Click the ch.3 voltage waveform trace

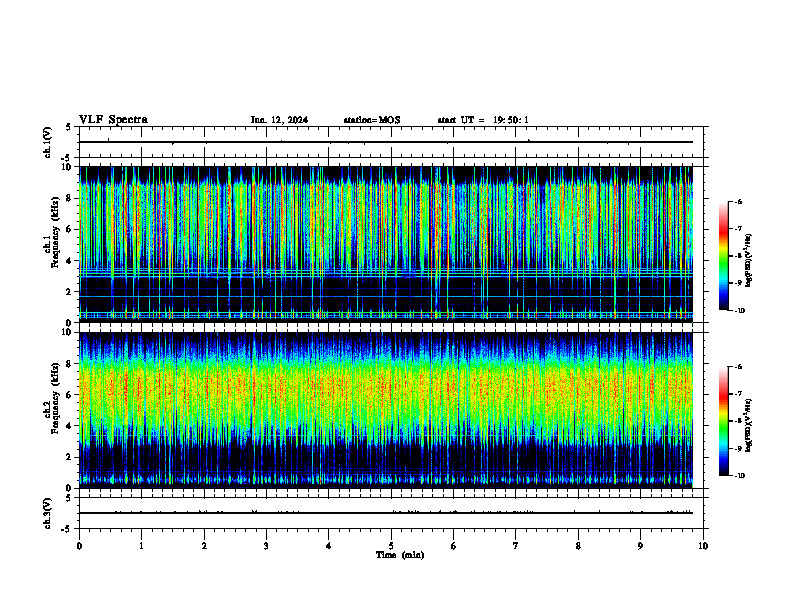(x=386, y=513)
